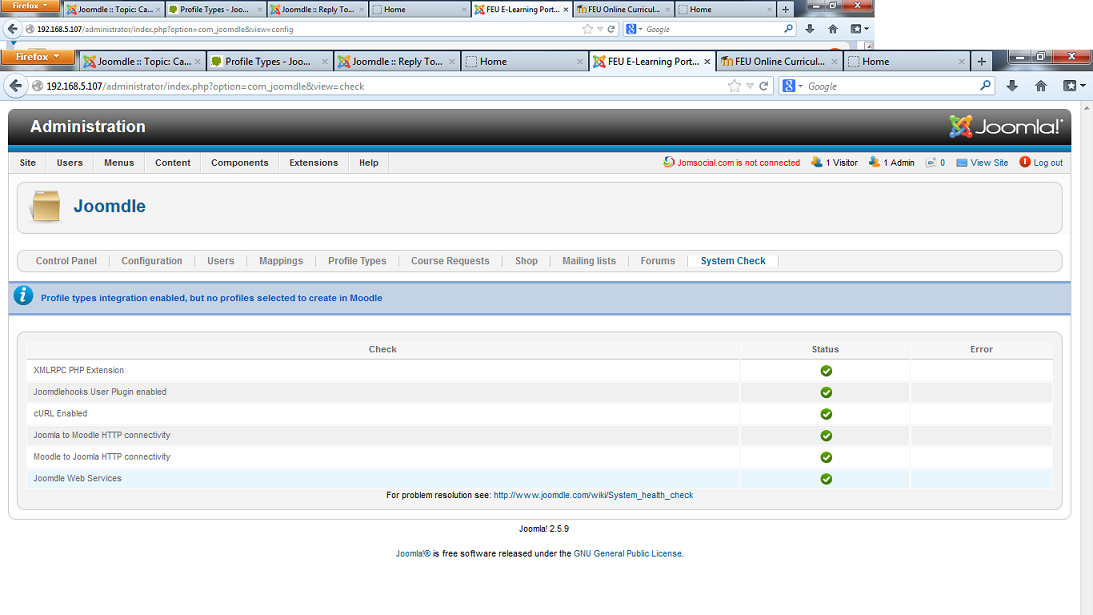Open the Extensions menu
The height and width of the screenshot is (615, 1093).
[x=313, y=163]
